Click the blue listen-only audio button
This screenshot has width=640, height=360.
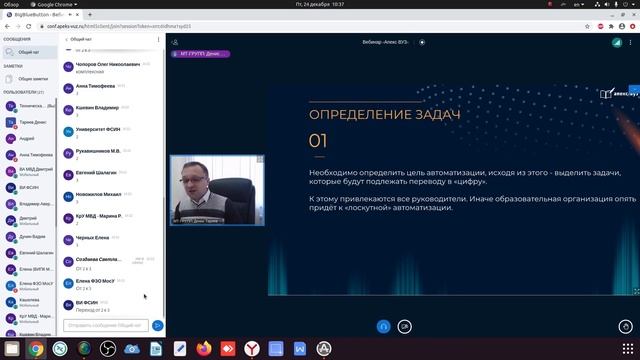pyautogui.click(x=383, y=327)
